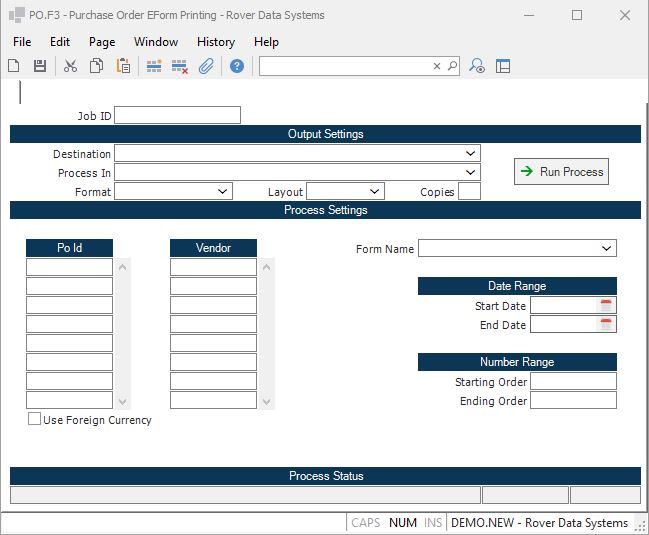
Task: Open the Form Name dropdown
Action: click(x=606, y=249)
